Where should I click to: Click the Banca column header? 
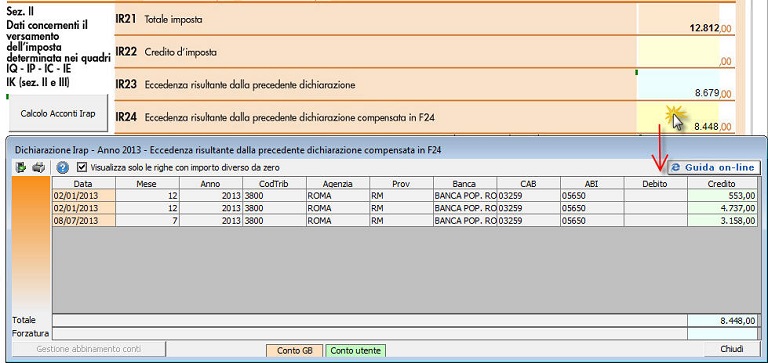click(x=465, y=184)
